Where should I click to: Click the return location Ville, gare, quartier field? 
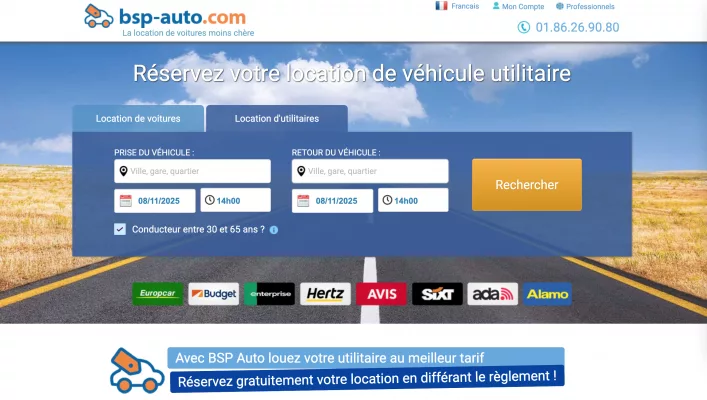pyautogui.click(x=370, y=171)
